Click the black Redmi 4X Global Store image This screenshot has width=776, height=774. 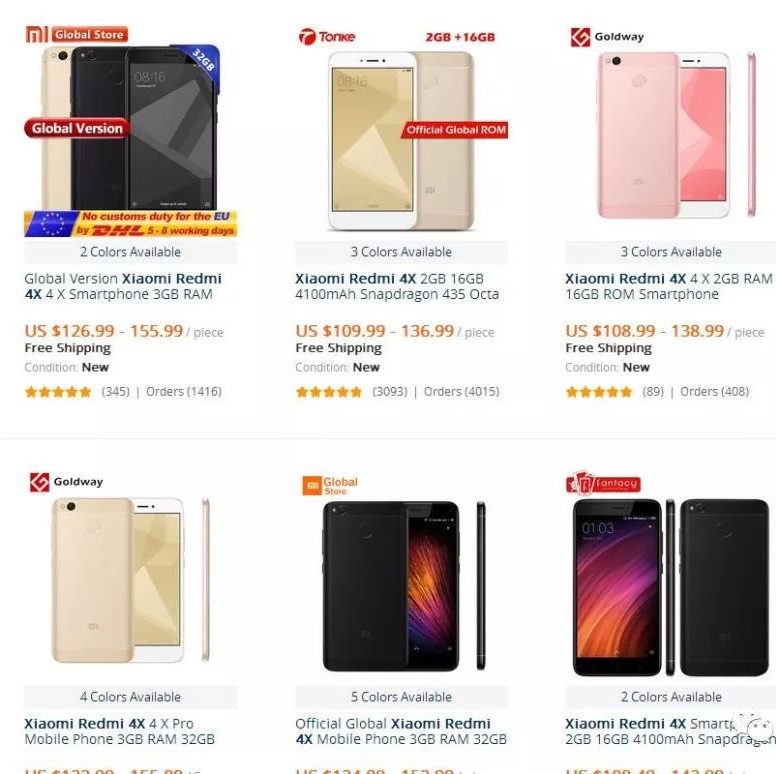(x=404, y=586)
